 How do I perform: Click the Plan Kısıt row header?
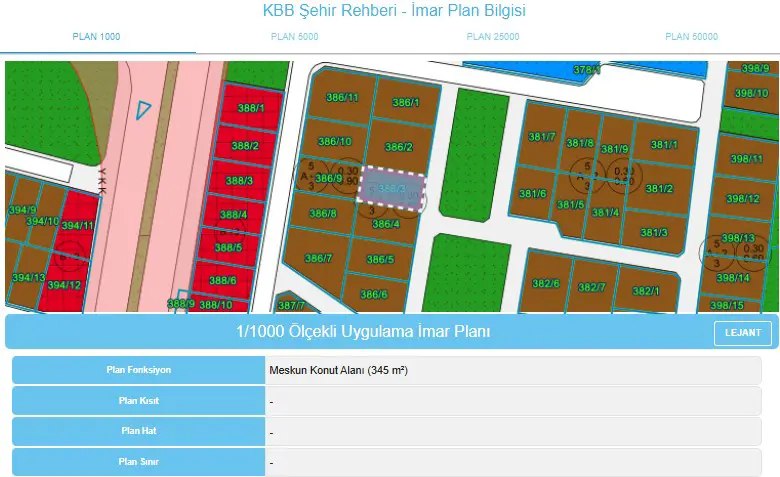point(138,401)
